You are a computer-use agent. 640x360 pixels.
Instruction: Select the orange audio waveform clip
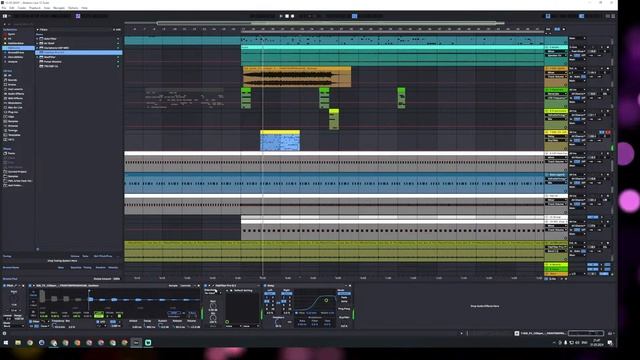pos(297,77)
